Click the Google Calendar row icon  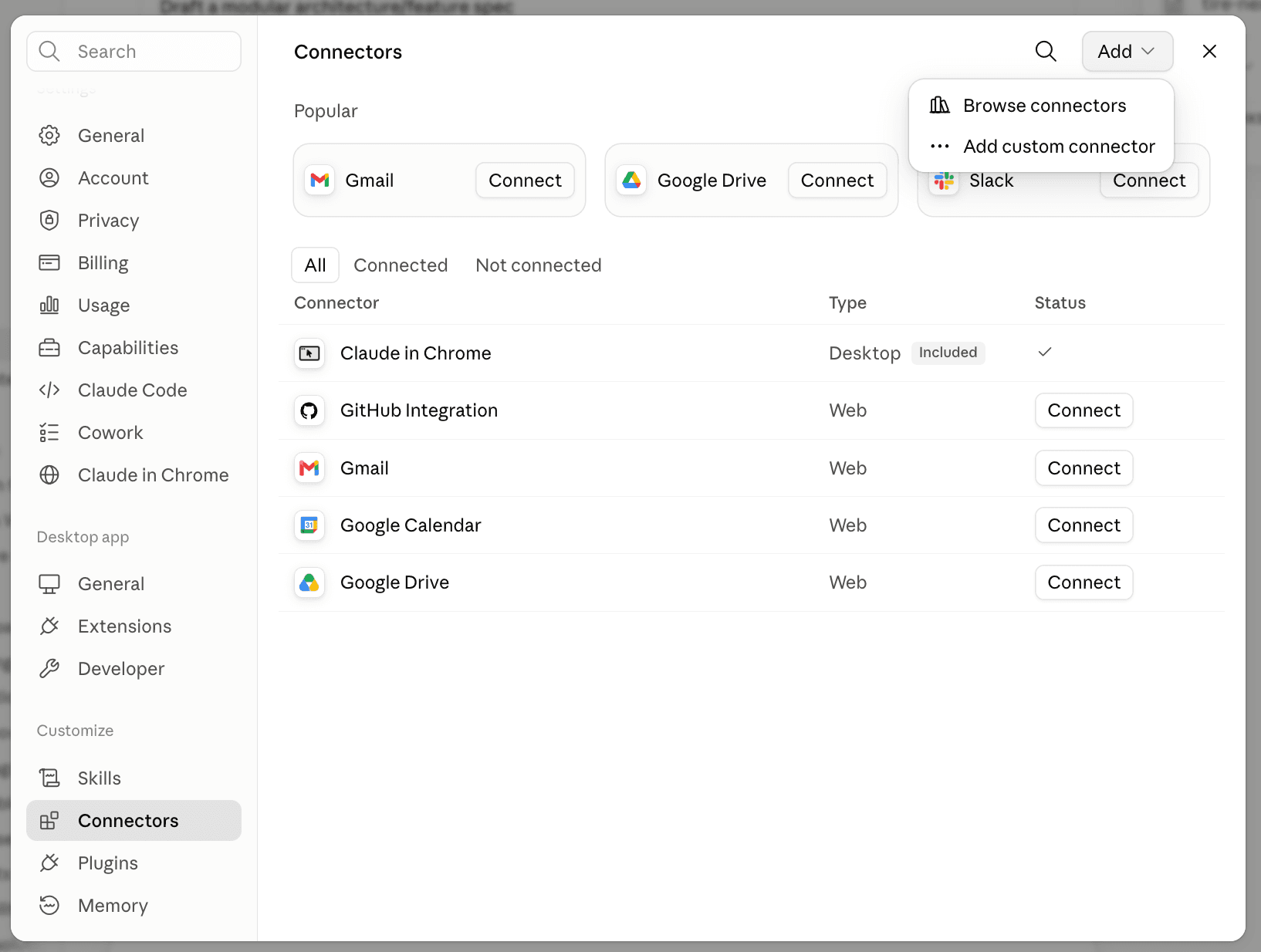(x=309, y=525)
